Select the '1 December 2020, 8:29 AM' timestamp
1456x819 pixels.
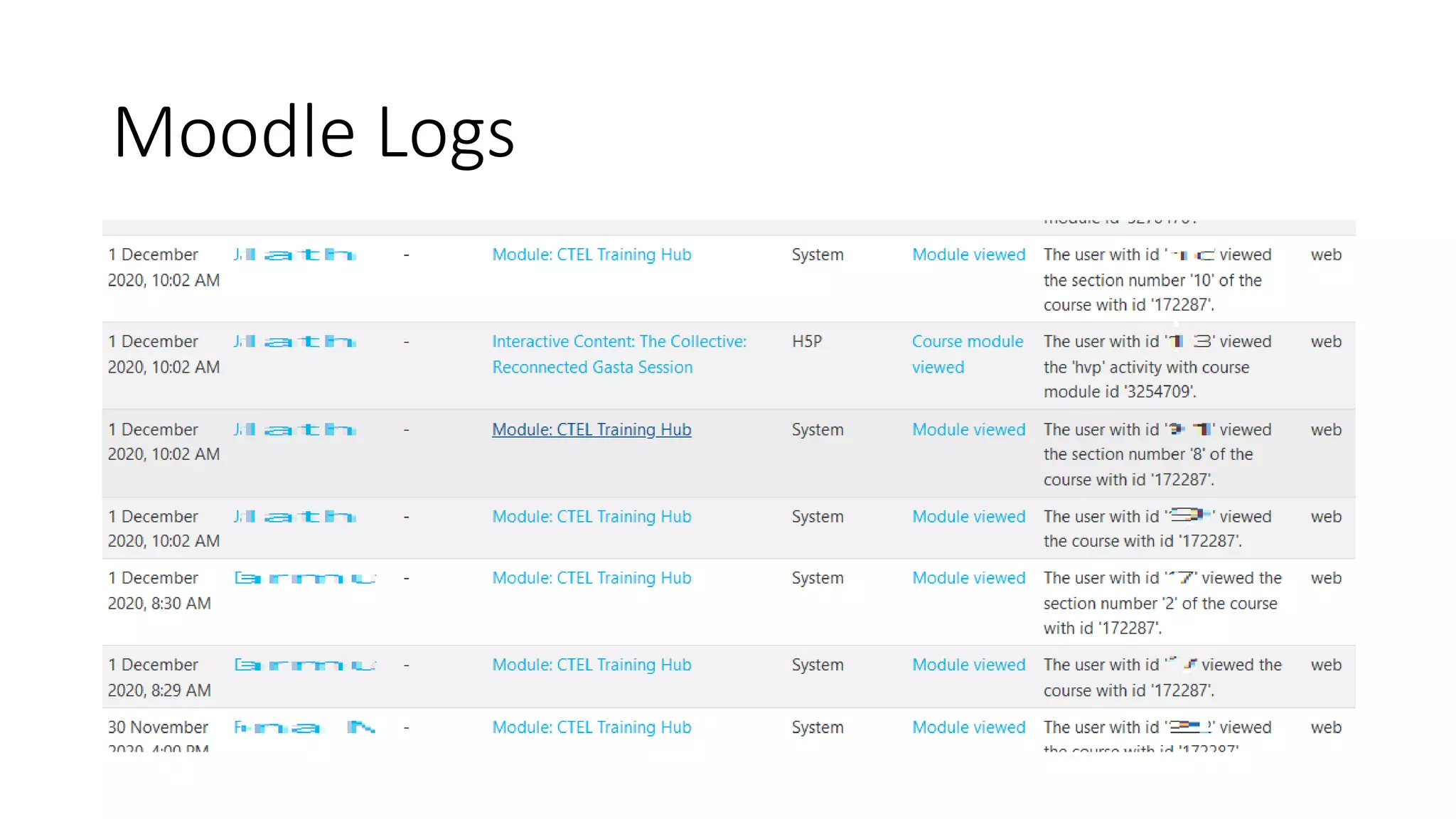click(160, 678)
